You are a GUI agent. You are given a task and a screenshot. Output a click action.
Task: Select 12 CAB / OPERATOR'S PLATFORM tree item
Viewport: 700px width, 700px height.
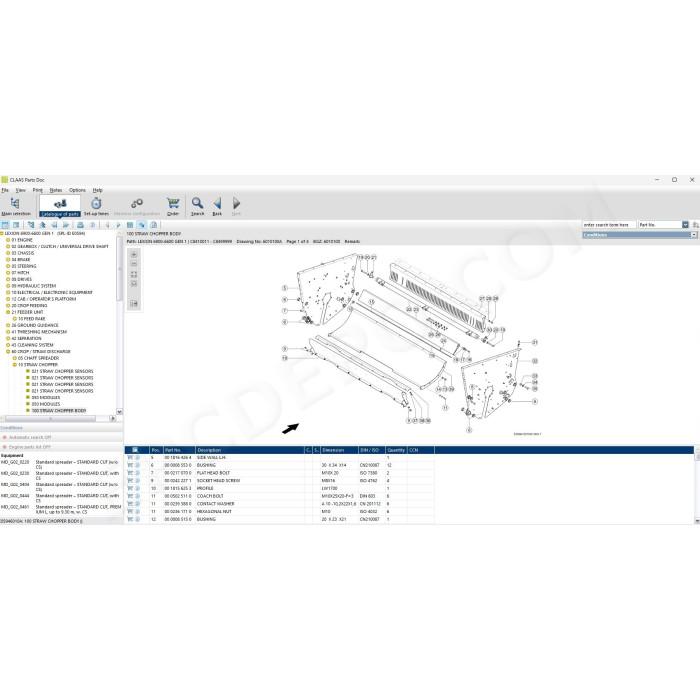point(44,299)
